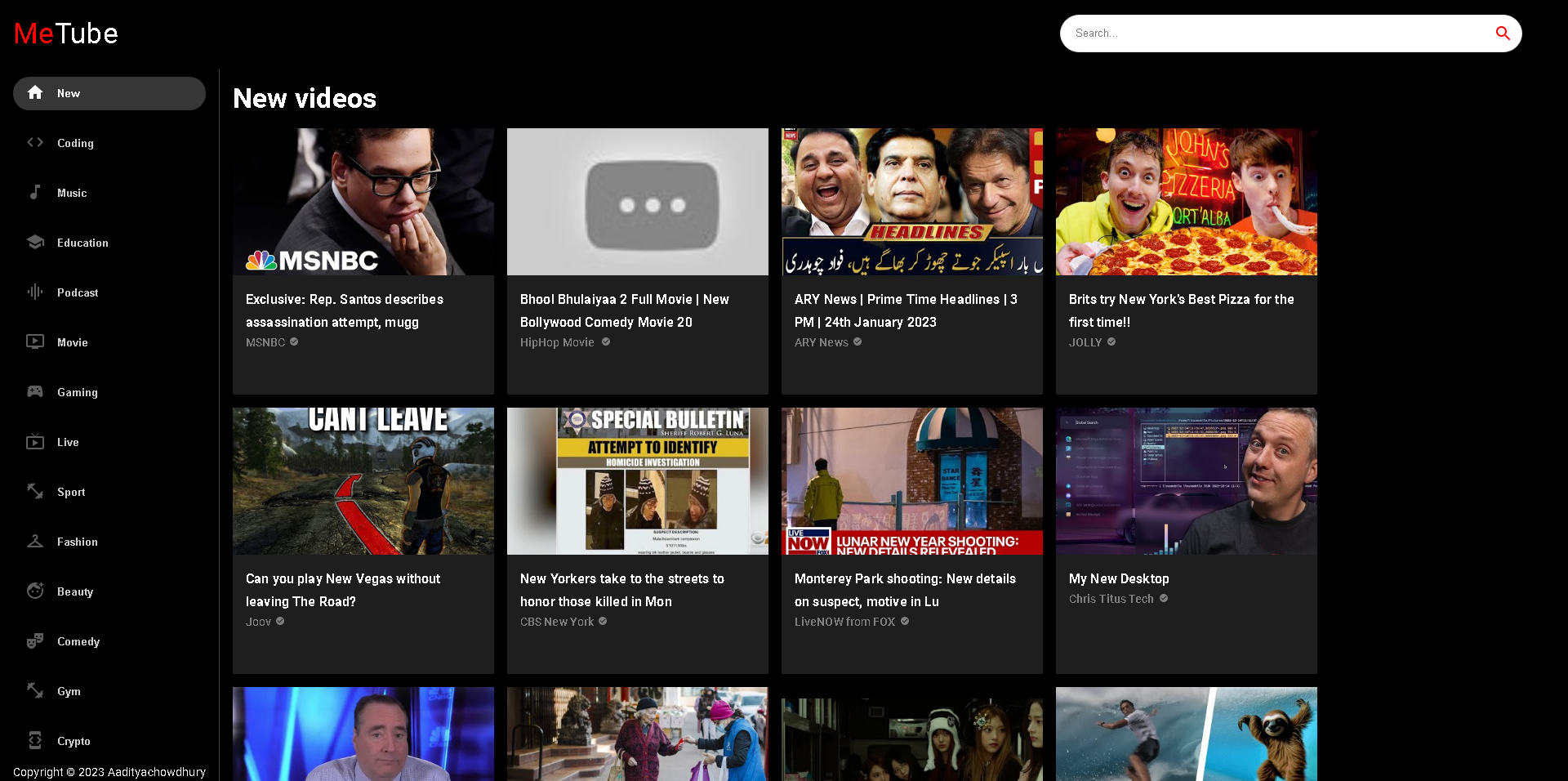Open ARY News Headlines thumbnail
This screenshot has height=781, width=1568.
tap(912, 202)
